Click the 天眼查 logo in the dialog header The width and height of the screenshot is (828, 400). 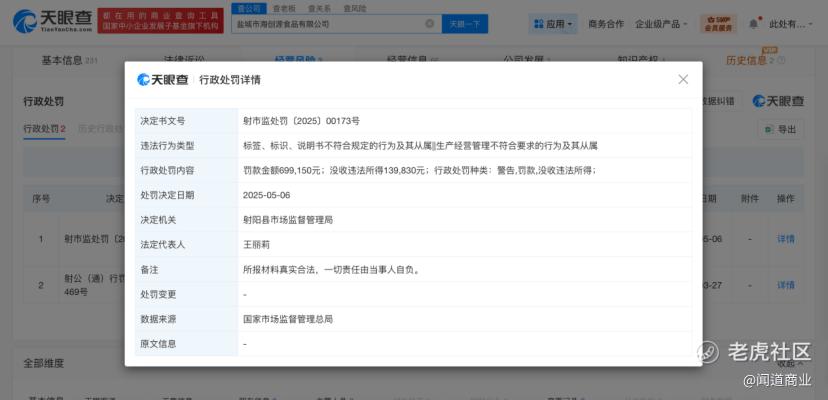(x=163, y=80)
